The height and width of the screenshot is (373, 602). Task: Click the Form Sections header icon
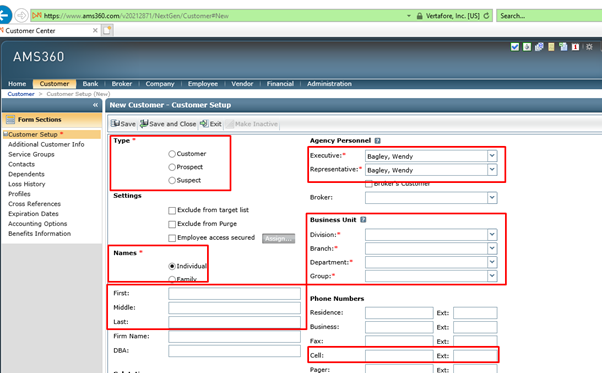point(10,119)
